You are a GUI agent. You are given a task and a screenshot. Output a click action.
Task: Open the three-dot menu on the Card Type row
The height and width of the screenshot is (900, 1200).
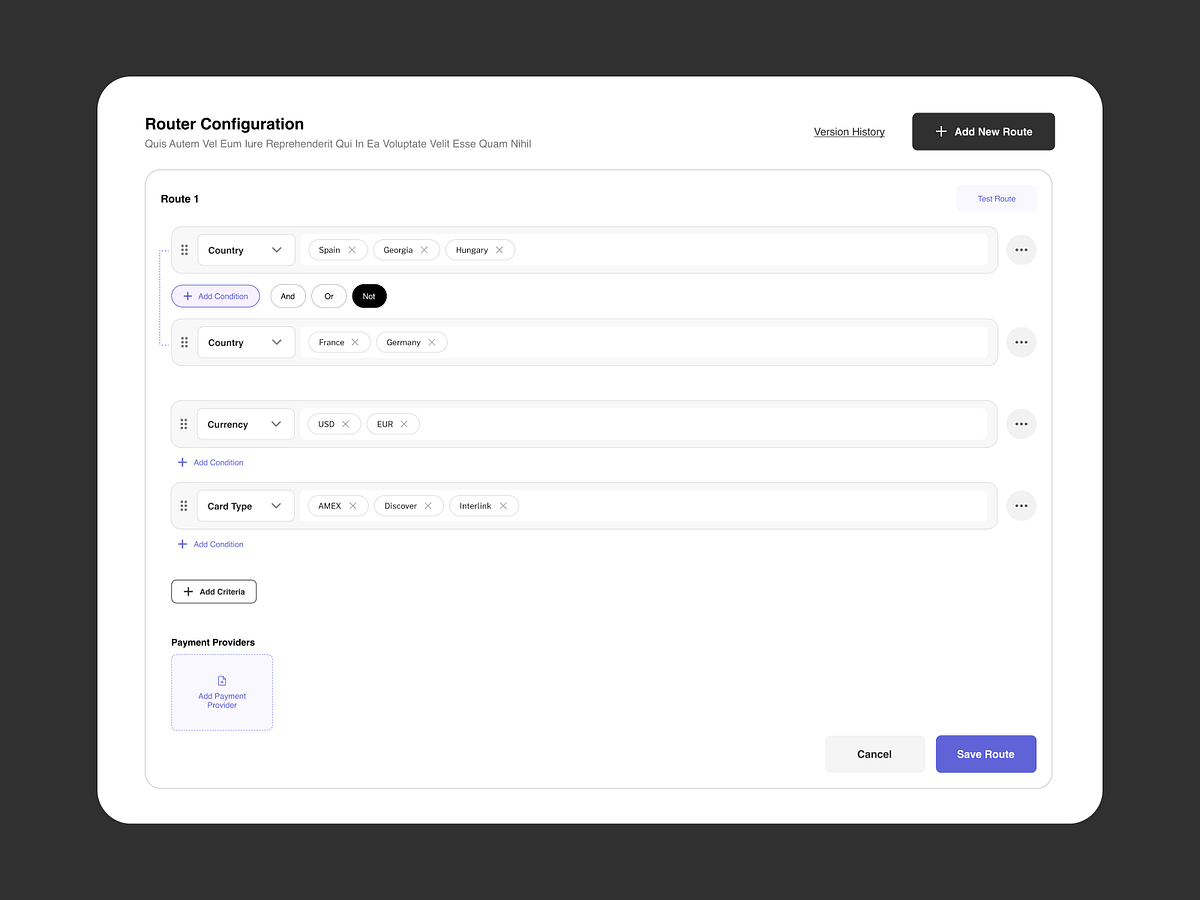click(x=1021, y=505)
